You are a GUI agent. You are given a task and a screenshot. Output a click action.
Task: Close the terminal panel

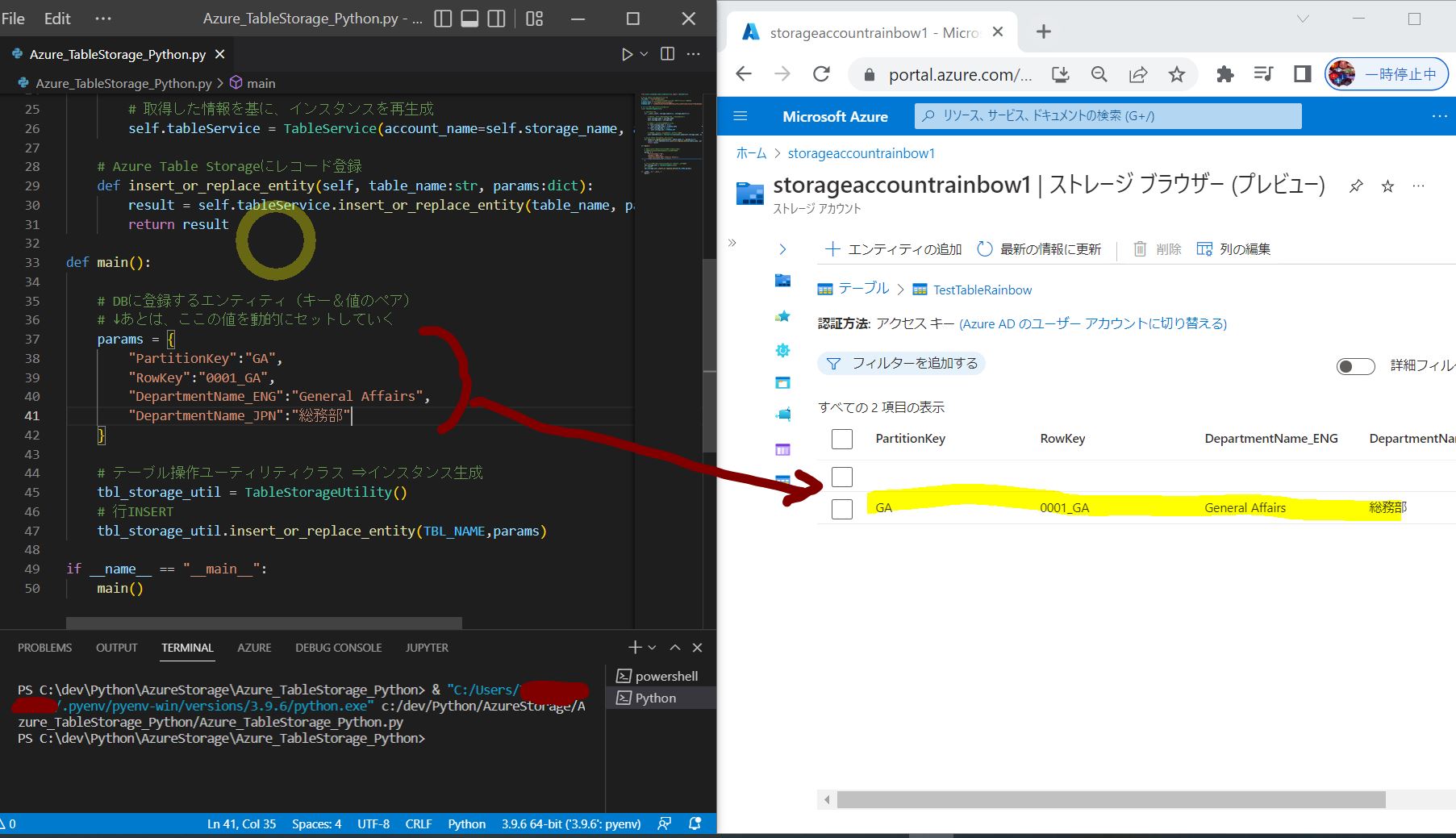(x=698, y=648)
